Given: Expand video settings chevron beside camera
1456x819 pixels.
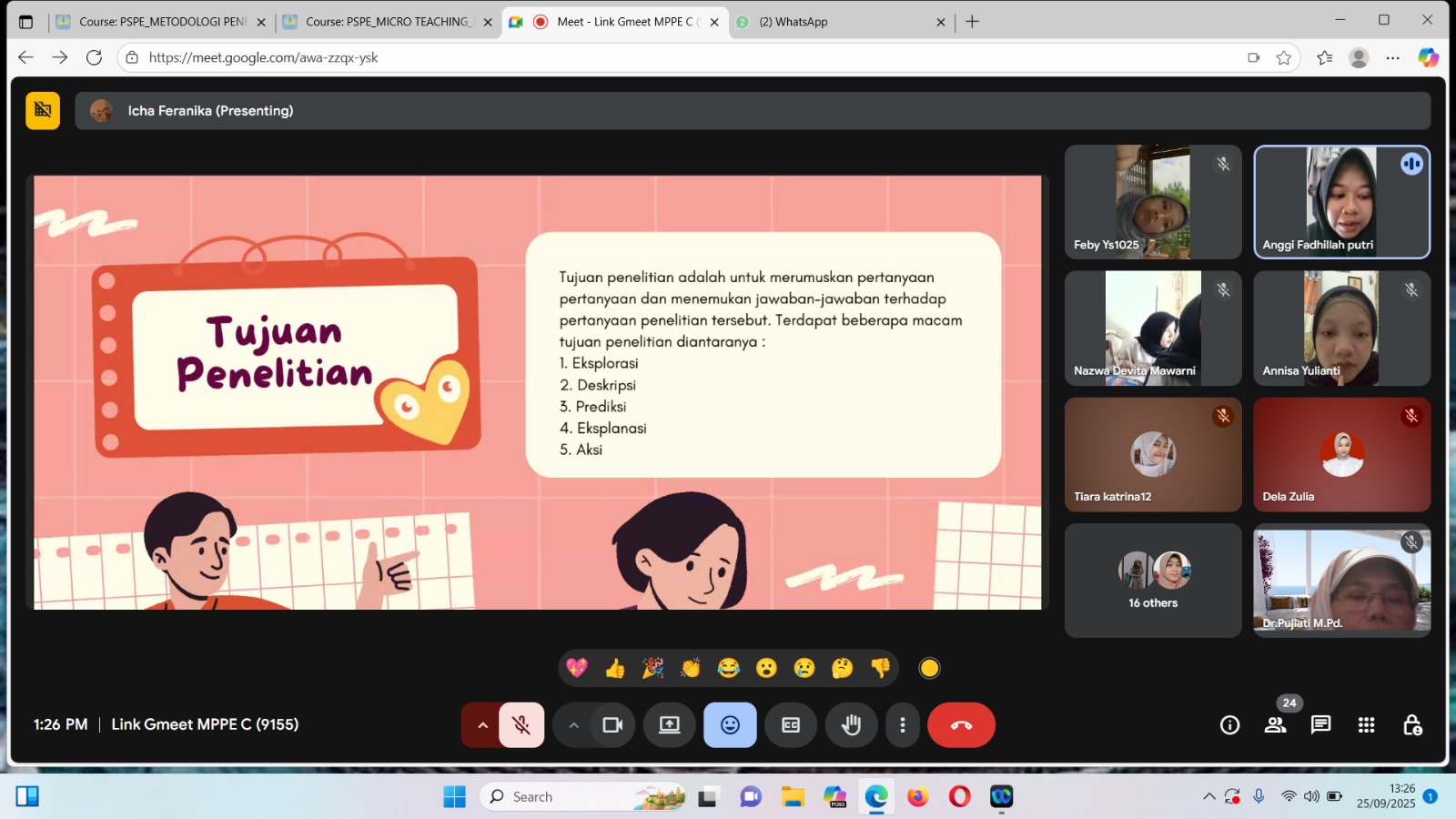Looking at the screenshot, I should pos(573,725).
